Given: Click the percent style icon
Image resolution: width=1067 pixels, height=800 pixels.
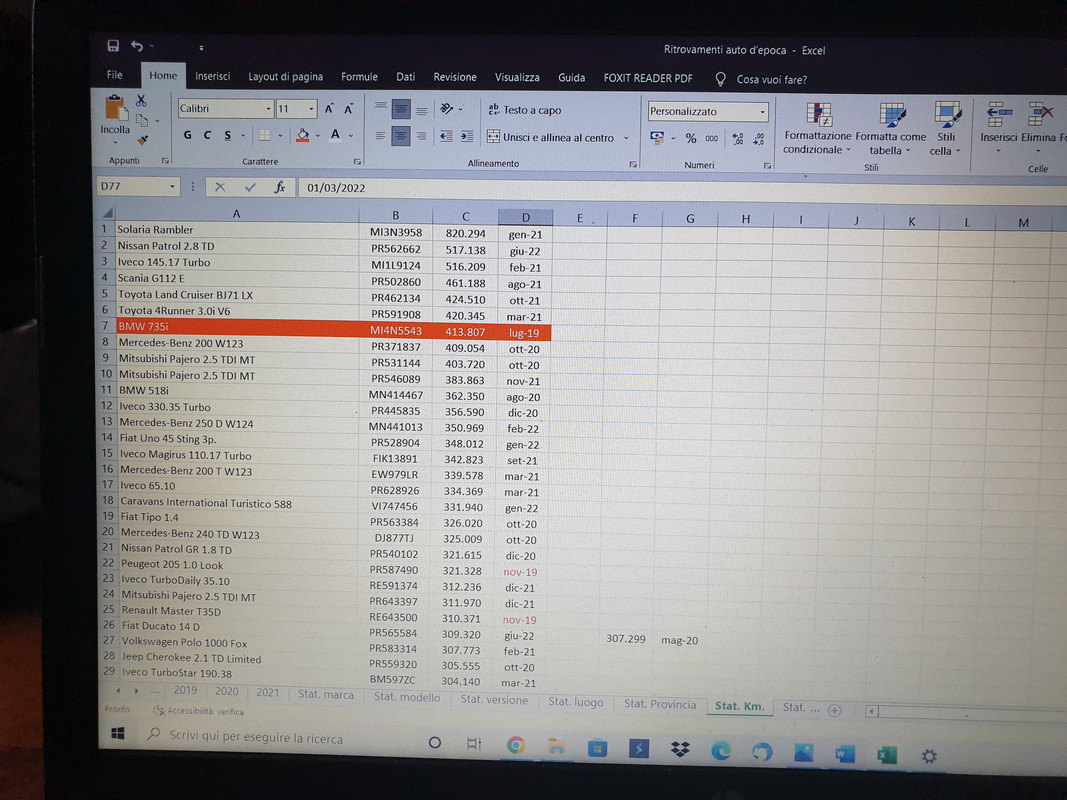Looking at the screenshot, I should click(x=691, y=138).
